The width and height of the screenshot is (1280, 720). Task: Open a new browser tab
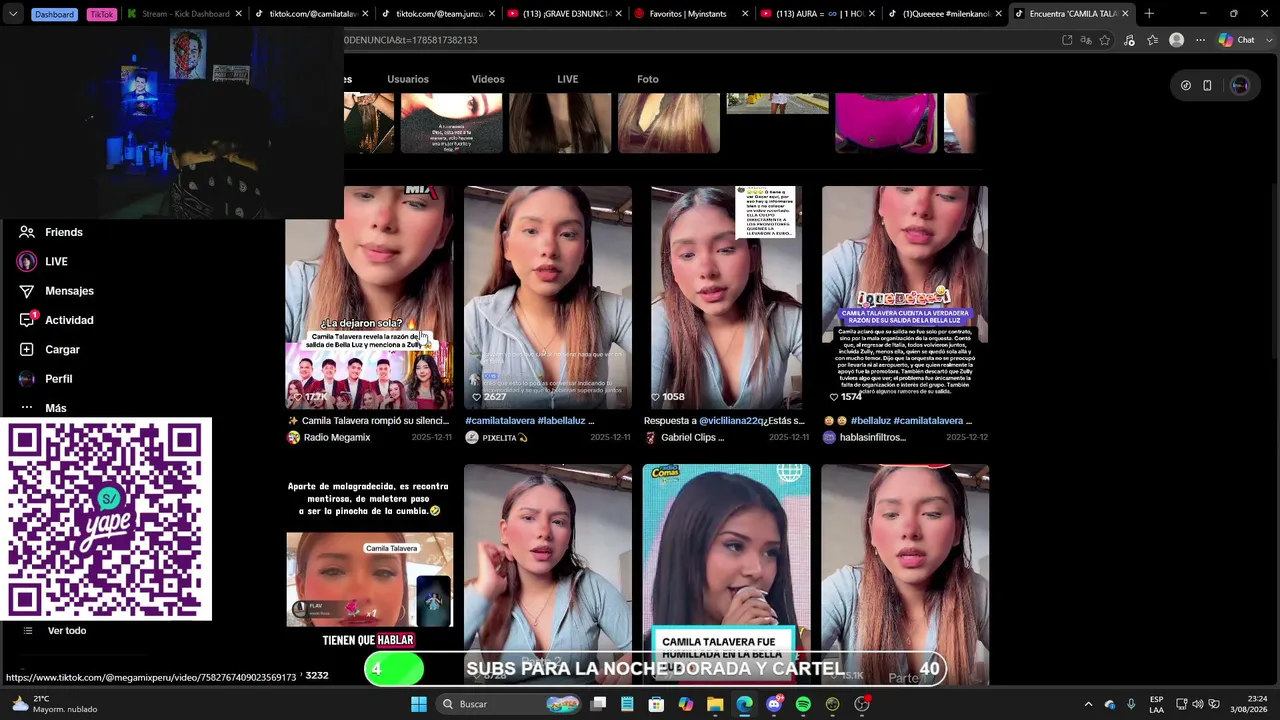pos(1149,14)
